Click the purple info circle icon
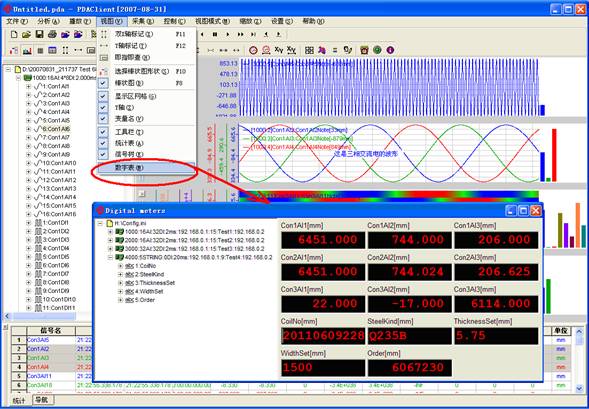Viewport: 589px width, 409px height. coord(390,50)
